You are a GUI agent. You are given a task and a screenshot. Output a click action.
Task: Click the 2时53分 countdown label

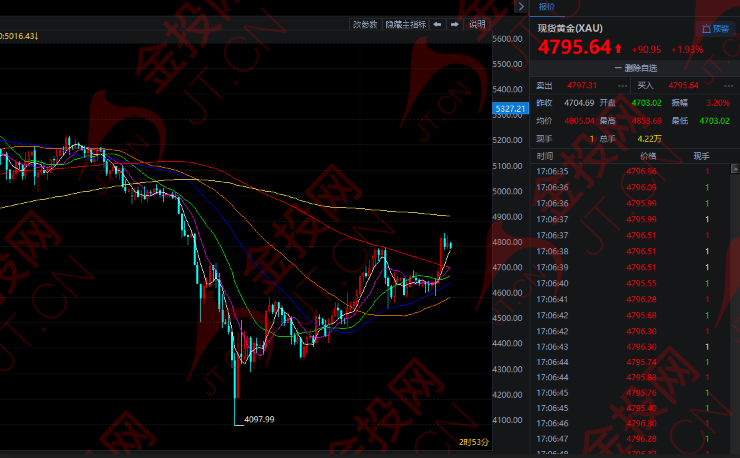click(474, 442)
